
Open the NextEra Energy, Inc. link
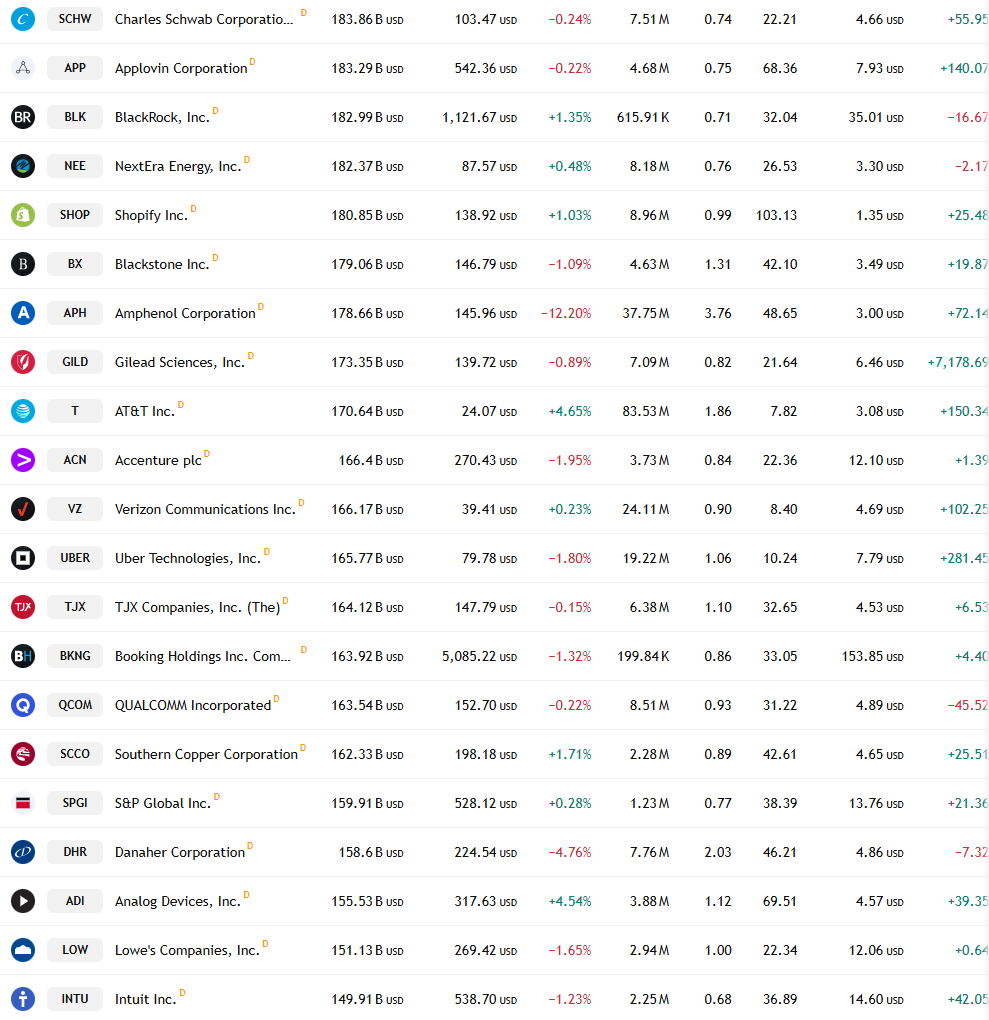tap(178, 167)
